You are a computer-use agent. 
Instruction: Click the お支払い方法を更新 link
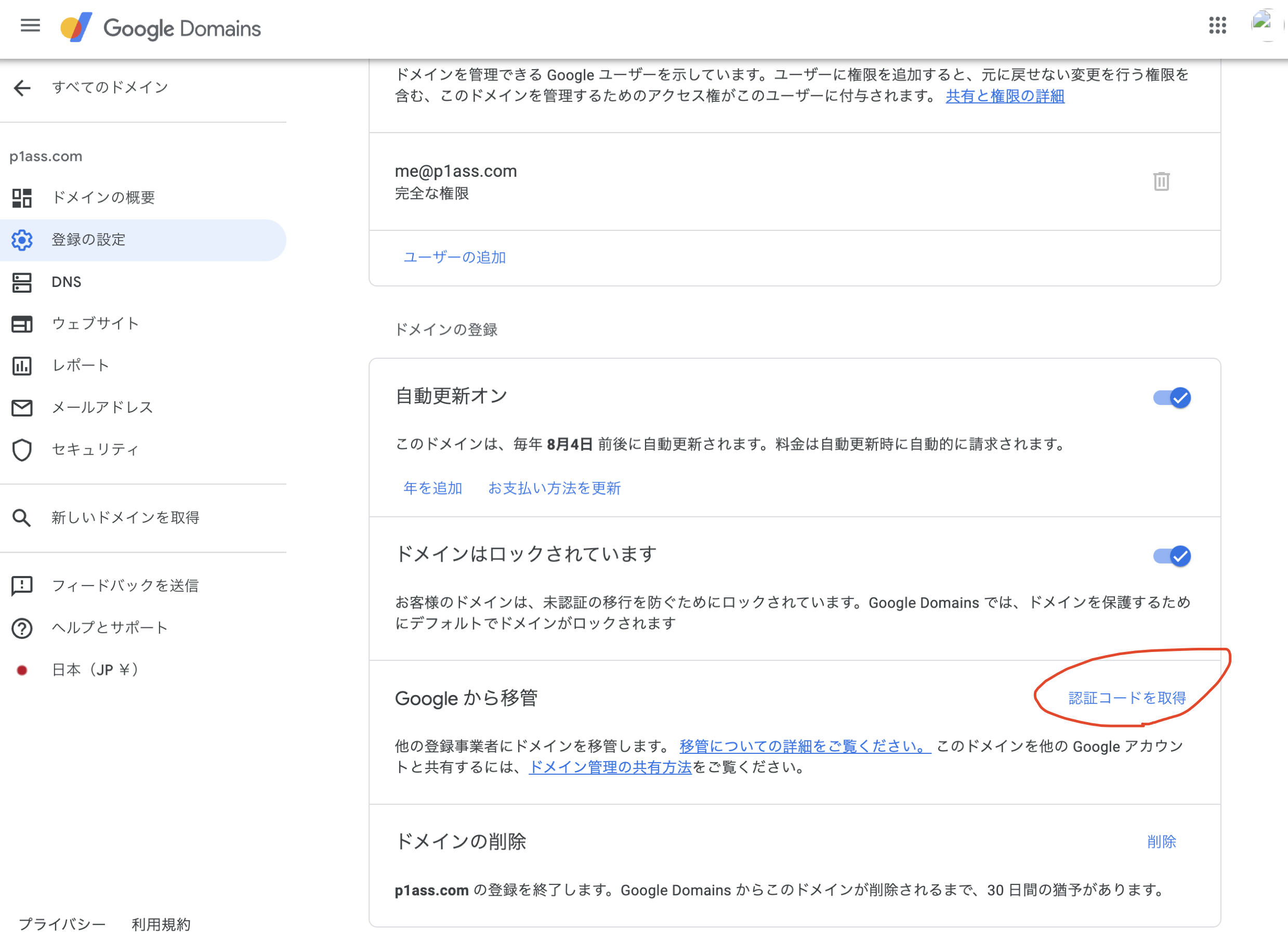554,488
